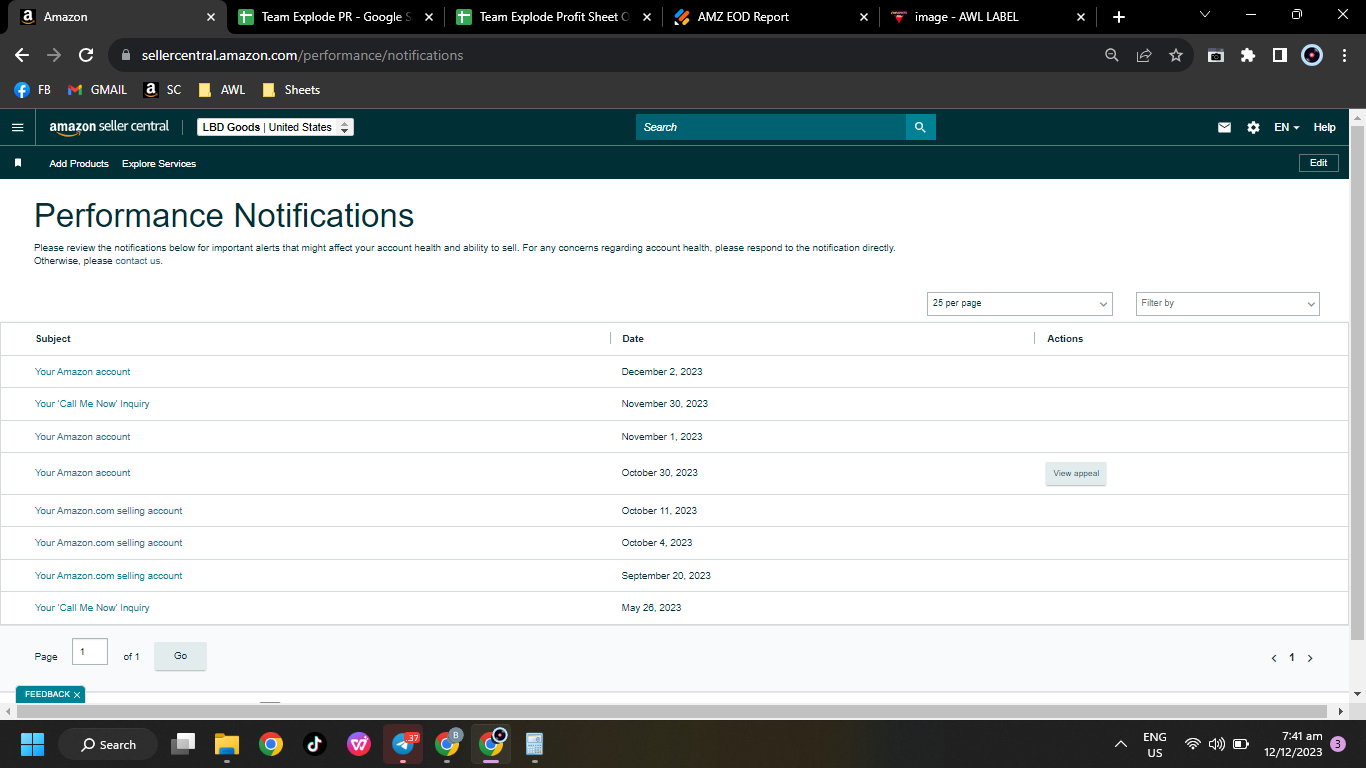Open the Seller Central settings gear
Screen dimensions: 1366x768
[1253, 127]
